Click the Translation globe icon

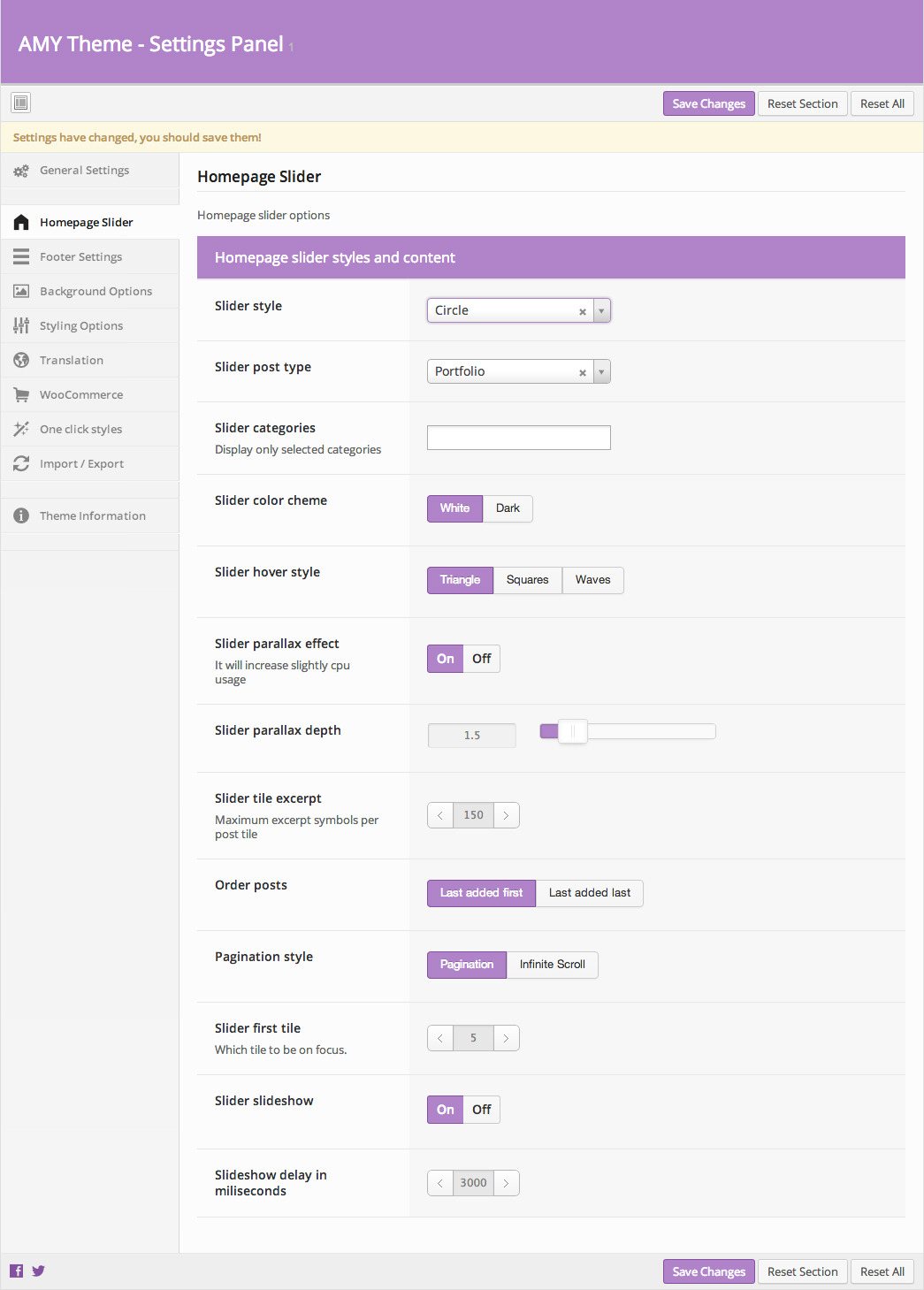click(x=21, y=361)
